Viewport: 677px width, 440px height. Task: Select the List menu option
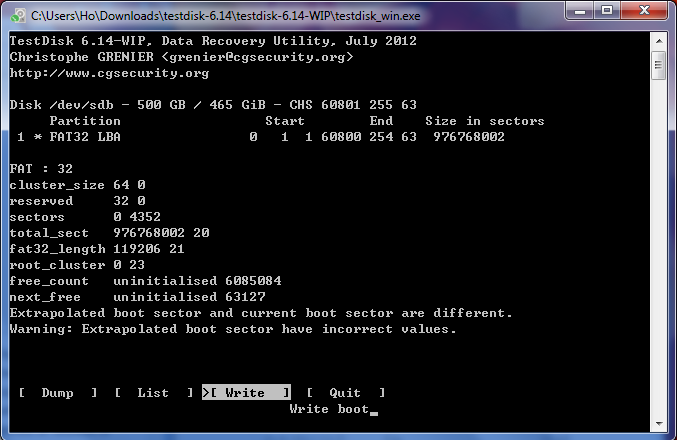[x=153, y=393]
